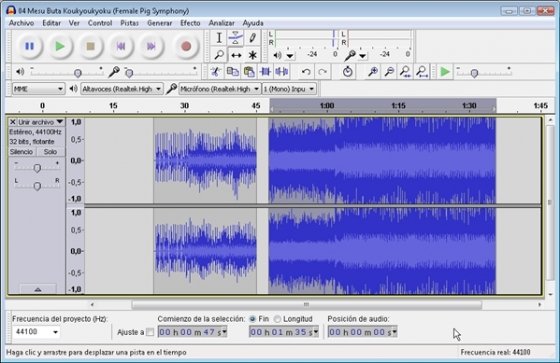
Task: Zoom out of the waveform
Action: coord(389,72)
